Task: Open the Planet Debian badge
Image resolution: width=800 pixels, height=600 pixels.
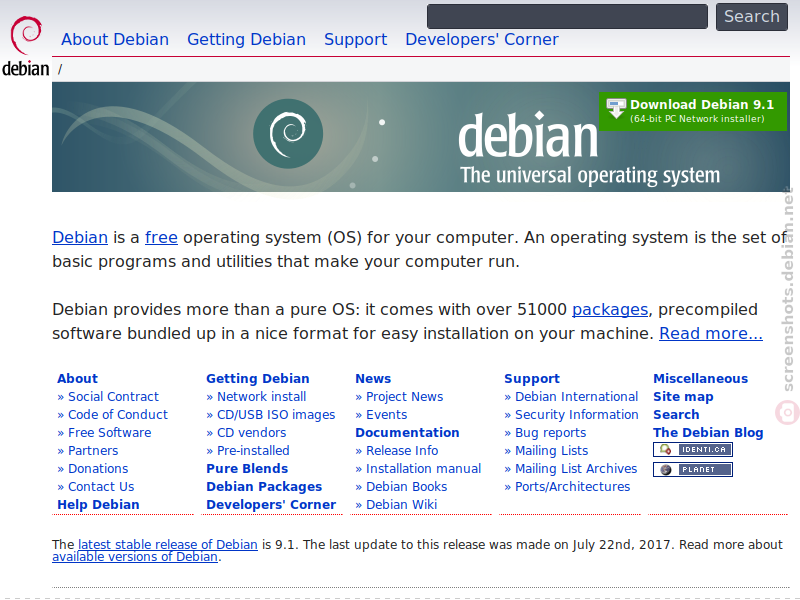Action: 693,469
